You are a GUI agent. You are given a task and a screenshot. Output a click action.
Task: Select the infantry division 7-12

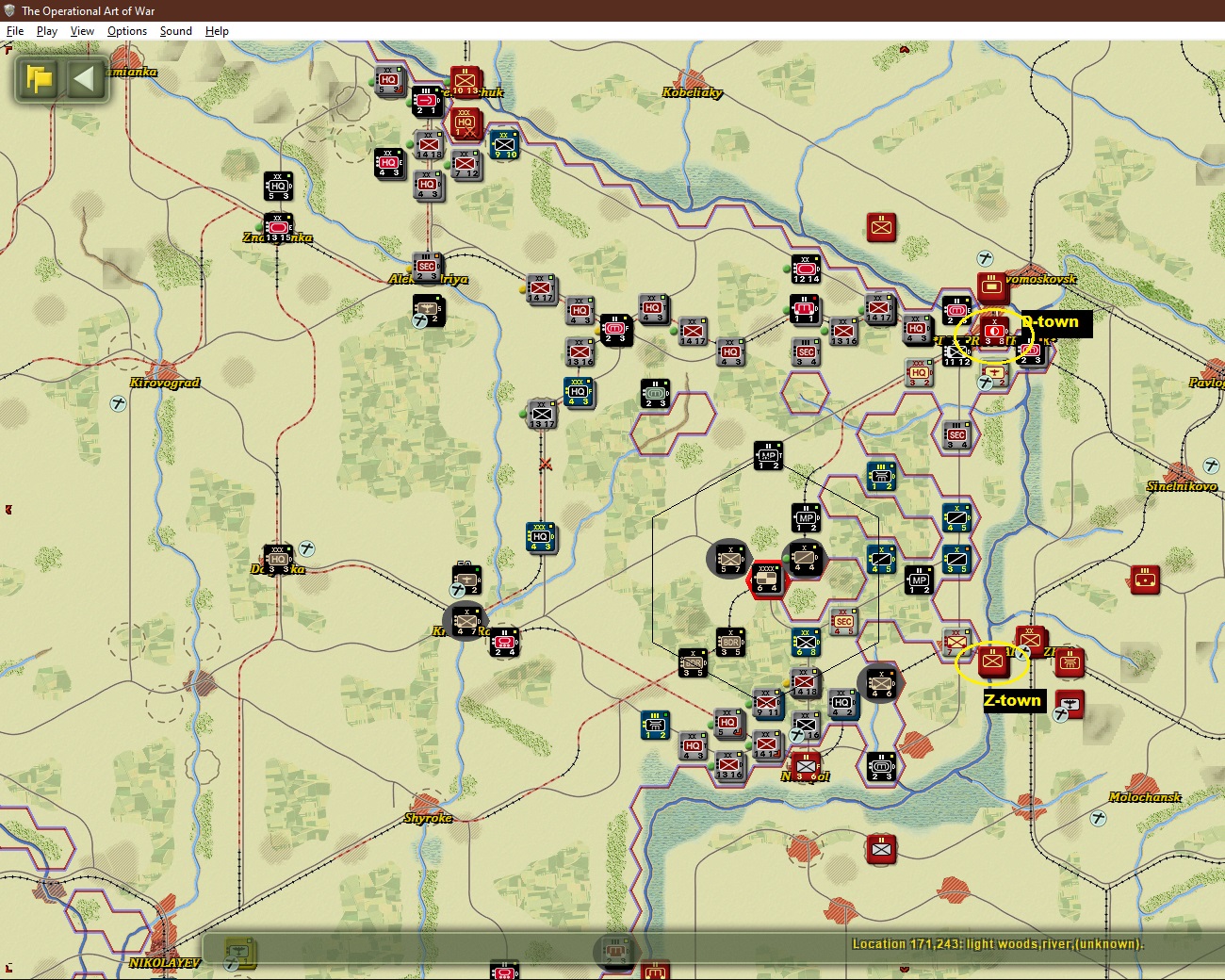tap(465, 164)
